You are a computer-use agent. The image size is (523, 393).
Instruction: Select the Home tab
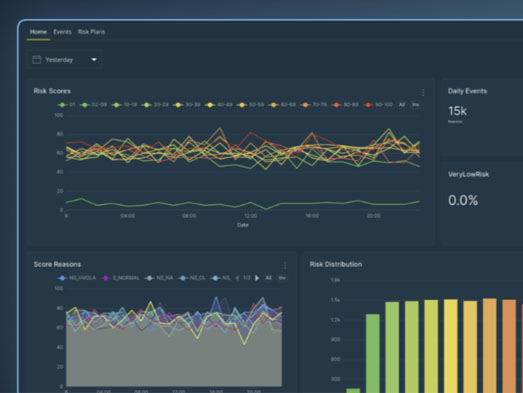coord(38,32)
